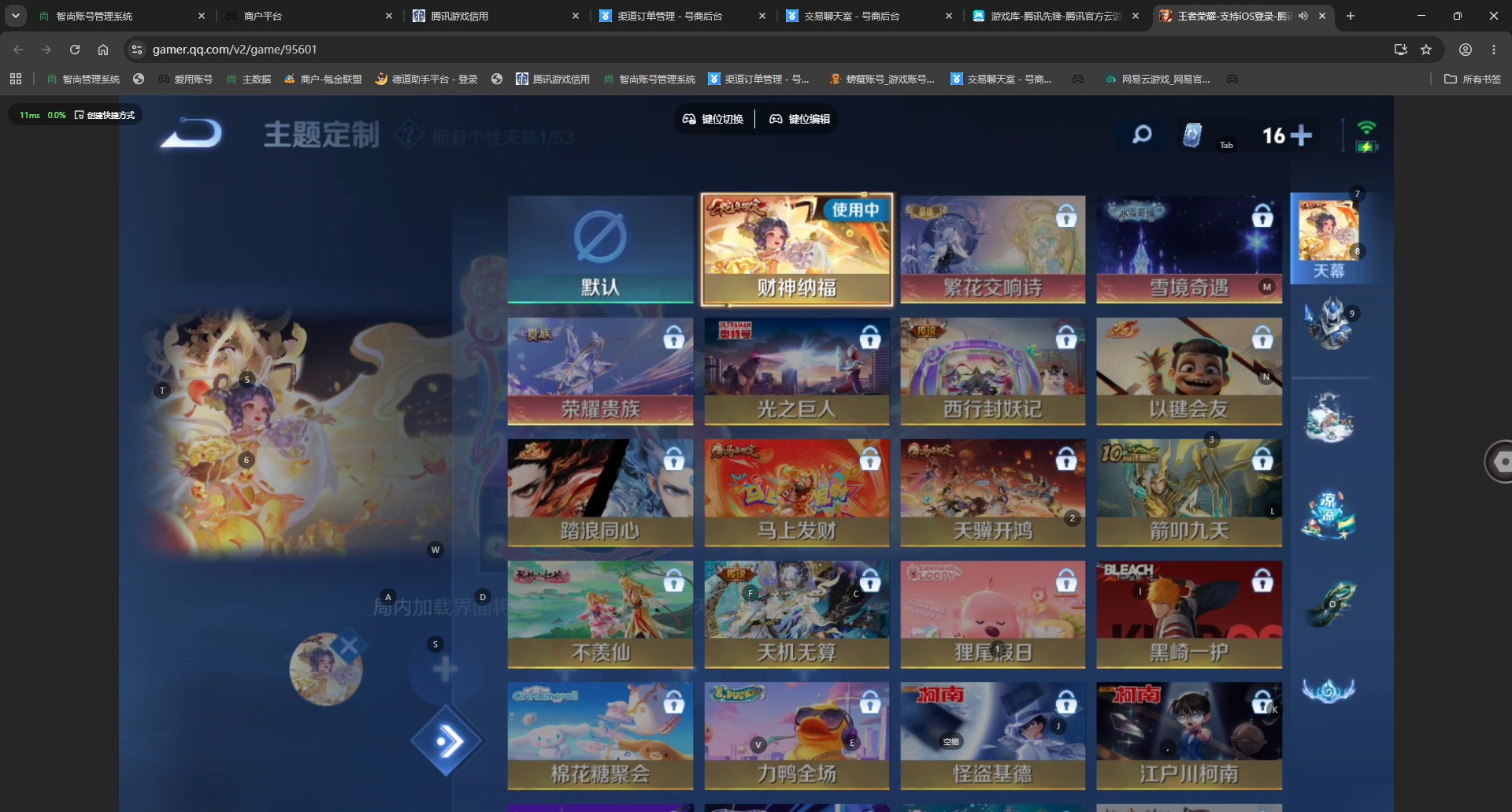Click 创建快捷方式 shortcut button
Screen dimensions: 1512x812
[105, 115]
